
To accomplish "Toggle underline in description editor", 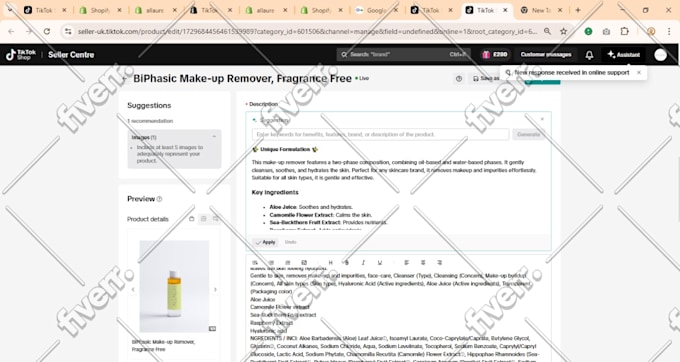I will point(380,263).
